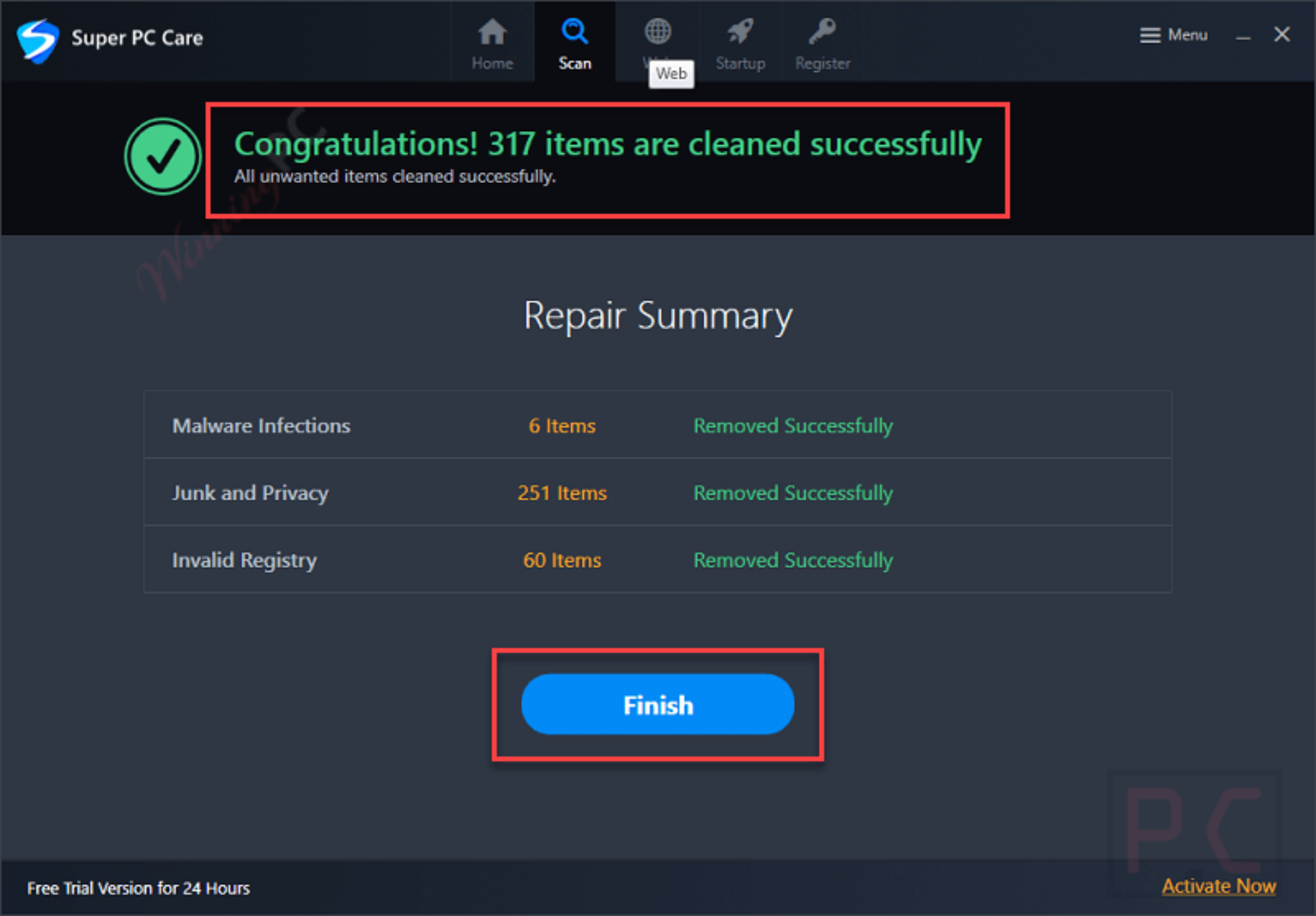
Task: Click the '251 Items' count
Action: pos(562,493)
